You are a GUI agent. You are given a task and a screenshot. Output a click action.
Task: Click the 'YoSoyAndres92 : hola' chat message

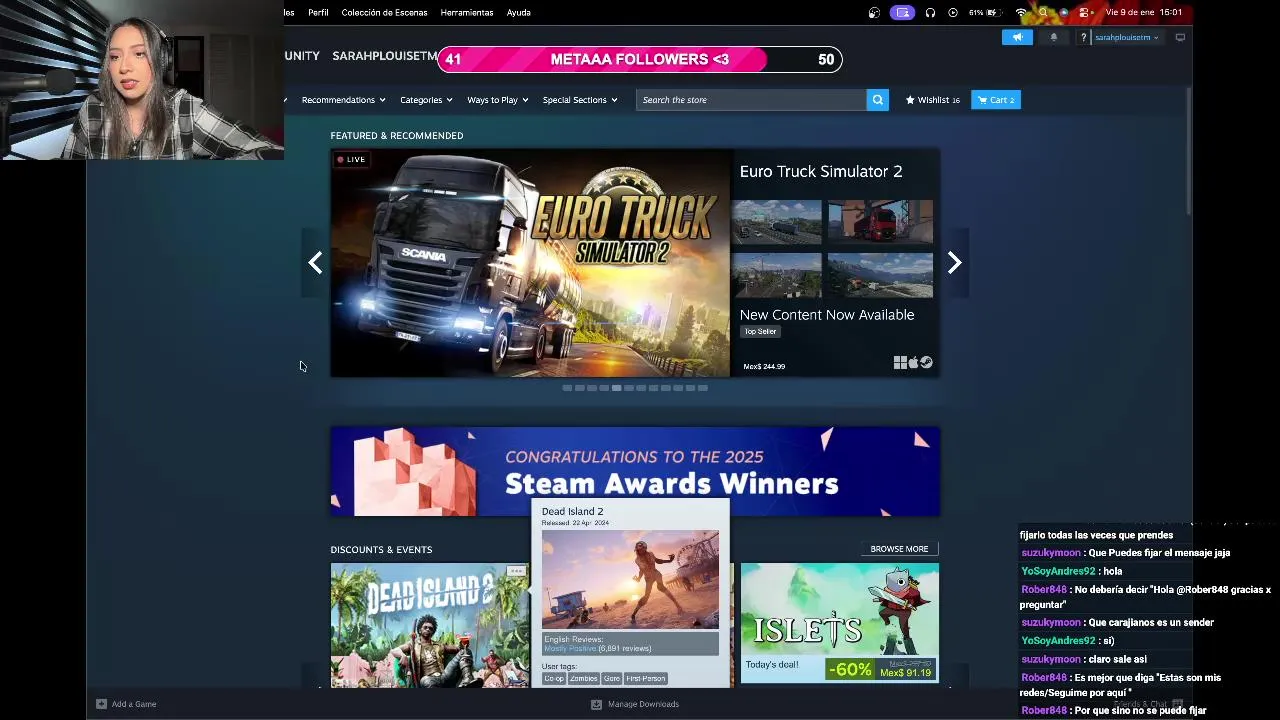[1071, 571]
